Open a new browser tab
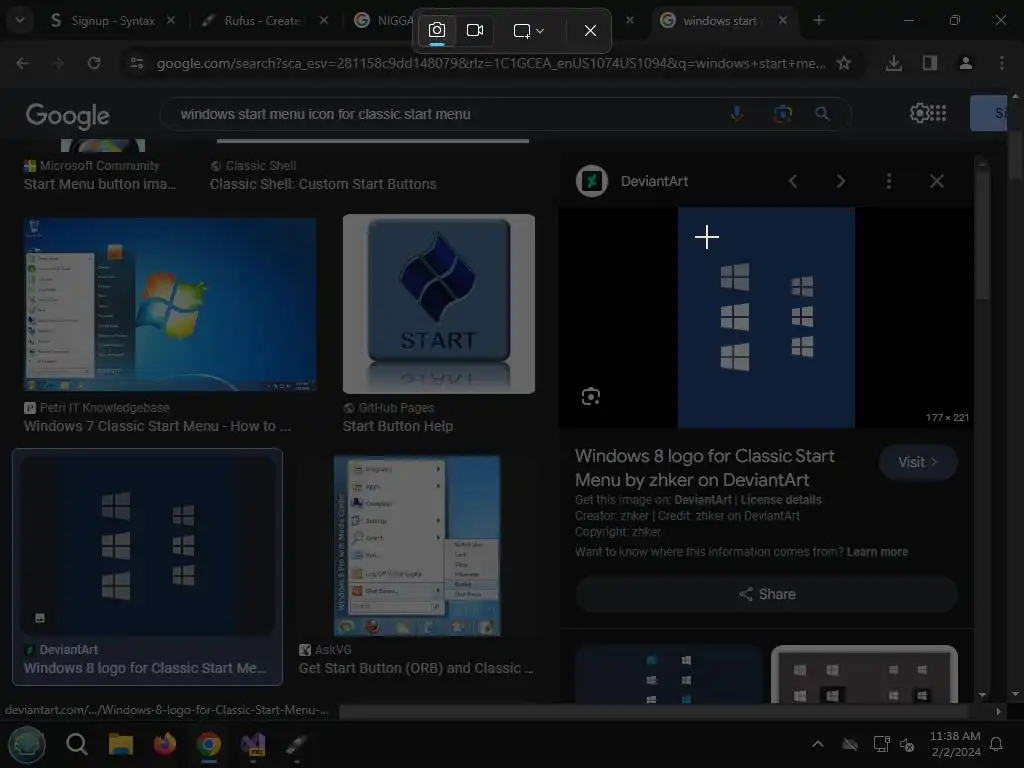1024x768 pixels. (818, 21)
